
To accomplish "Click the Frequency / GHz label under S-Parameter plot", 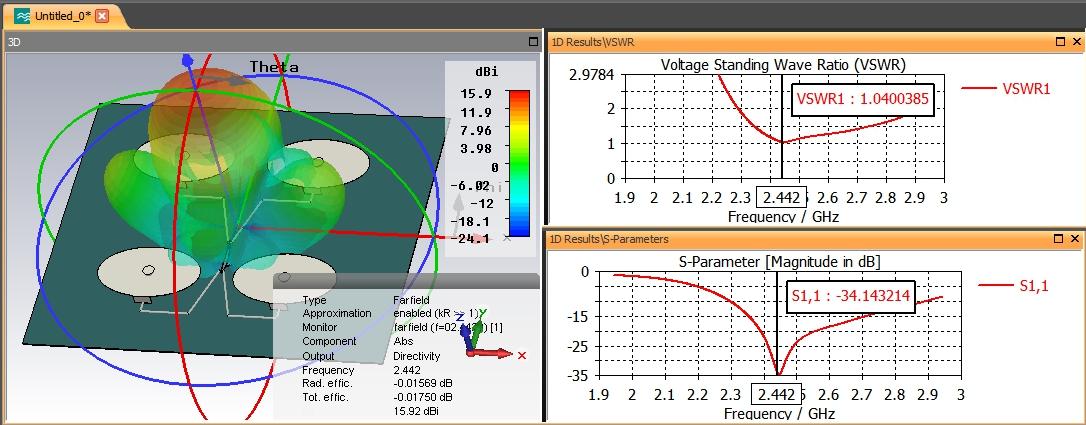I will pos(779,414).
